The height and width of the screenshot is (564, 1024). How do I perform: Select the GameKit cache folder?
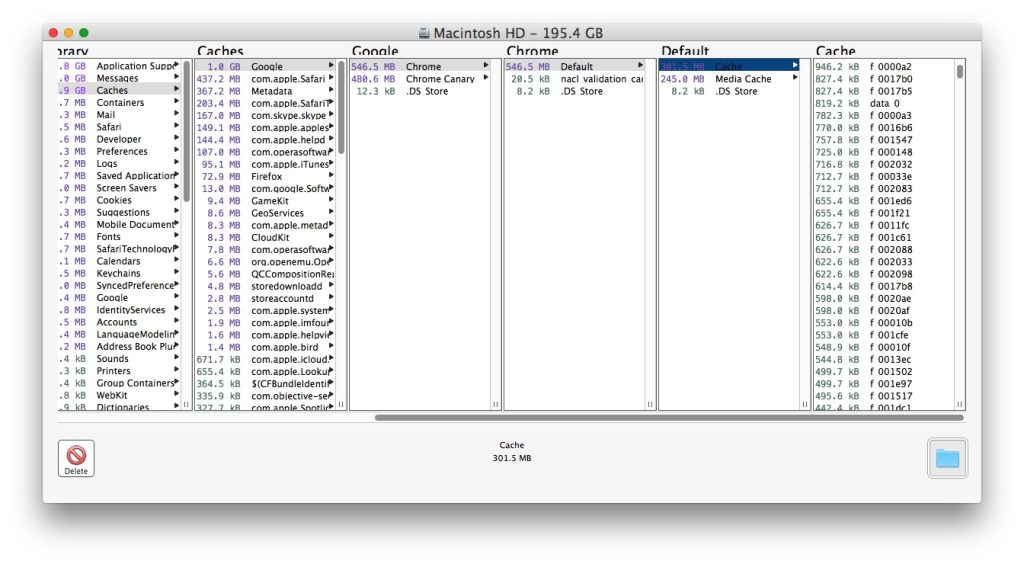click(266, 200)
